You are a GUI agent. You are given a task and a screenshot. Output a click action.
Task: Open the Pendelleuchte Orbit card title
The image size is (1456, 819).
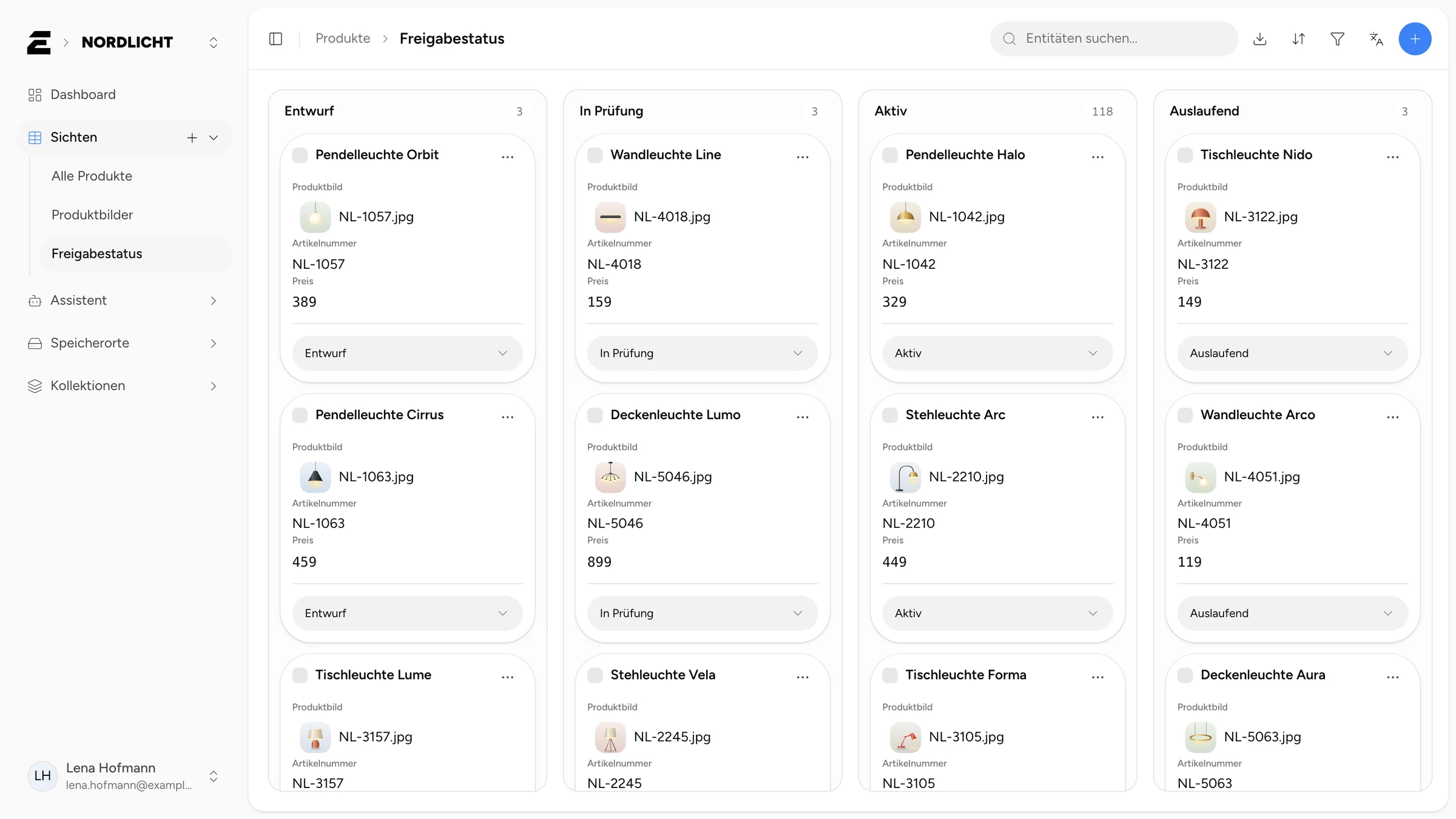pyautogui.click(x=377, y=155)
